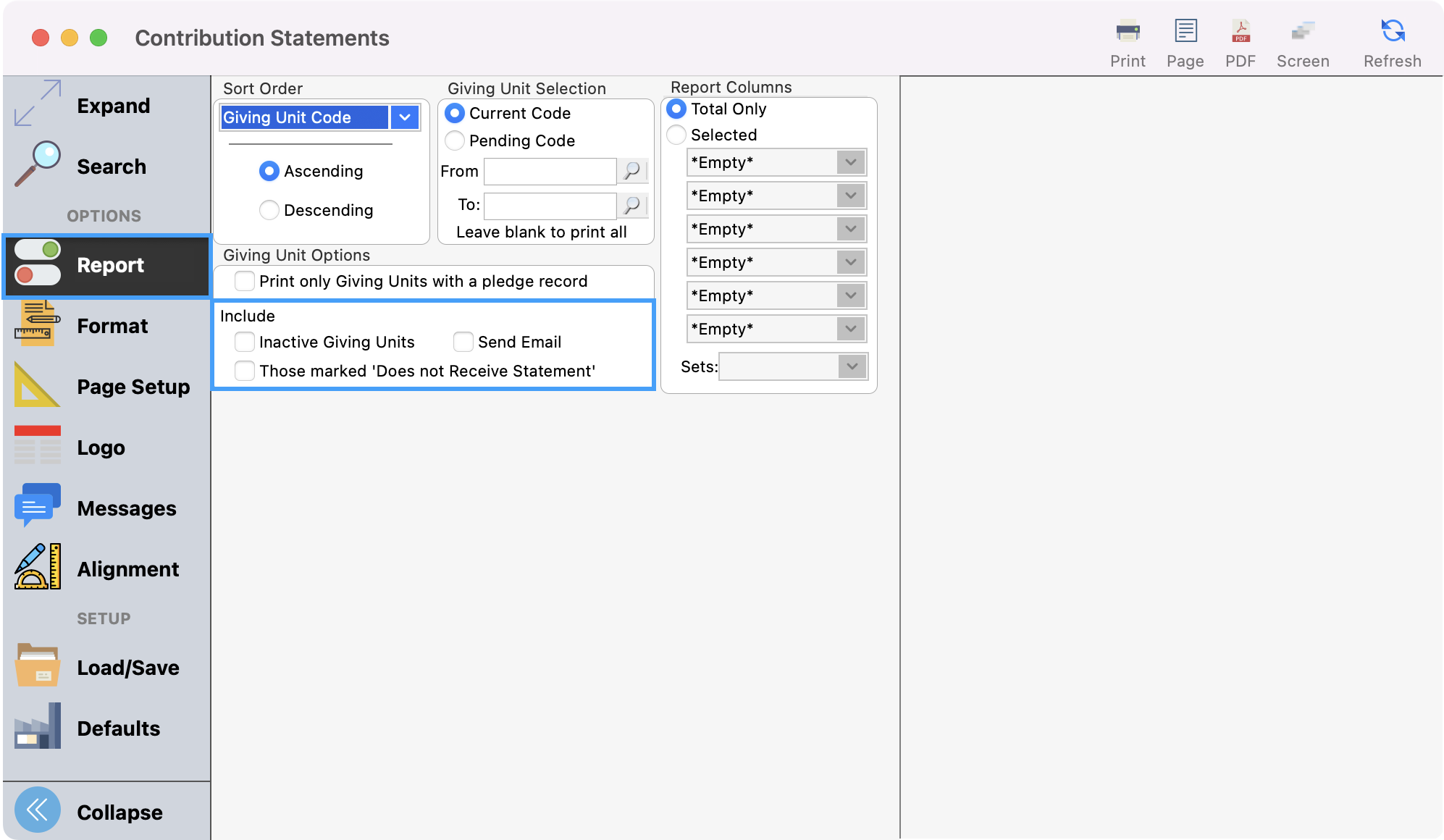Open the Search magnifier in sidebar

[38, 164]
